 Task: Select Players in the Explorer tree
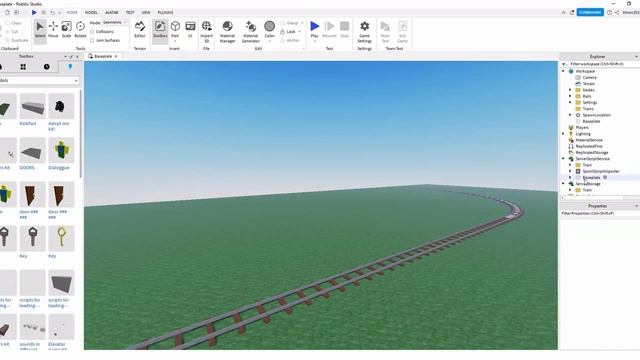coord(582,128)
